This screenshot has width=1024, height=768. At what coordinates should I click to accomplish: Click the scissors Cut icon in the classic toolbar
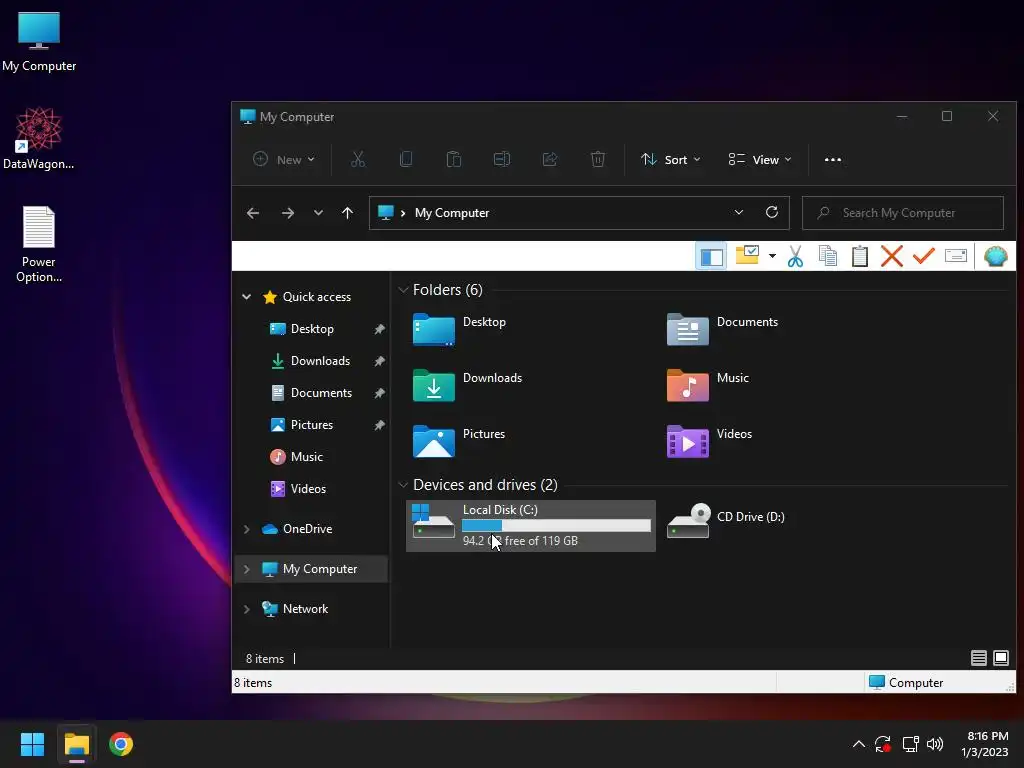795,257
